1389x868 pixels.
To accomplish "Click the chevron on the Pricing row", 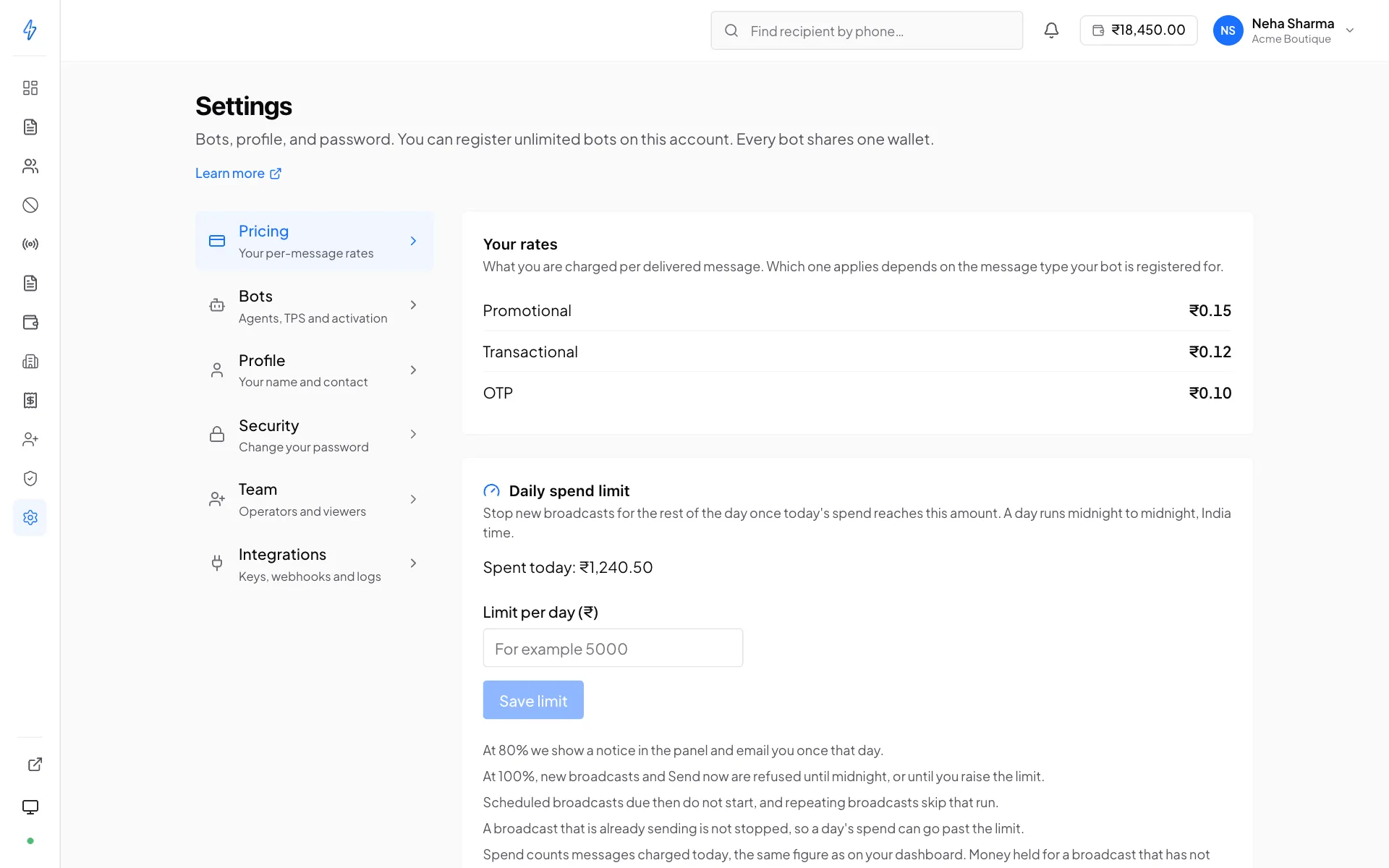I will click(x=413, y=241).
